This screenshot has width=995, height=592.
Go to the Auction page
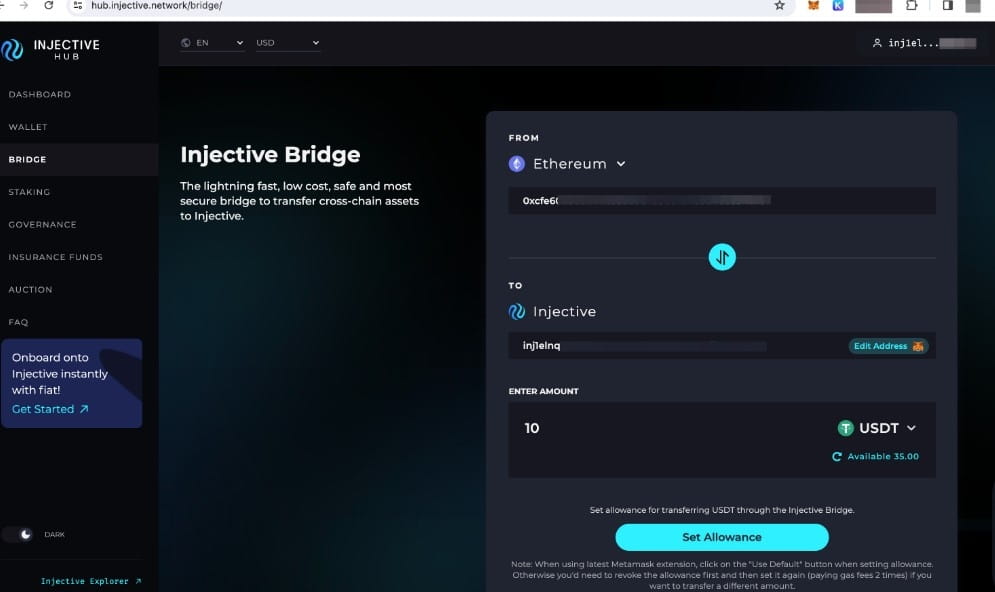30,289
